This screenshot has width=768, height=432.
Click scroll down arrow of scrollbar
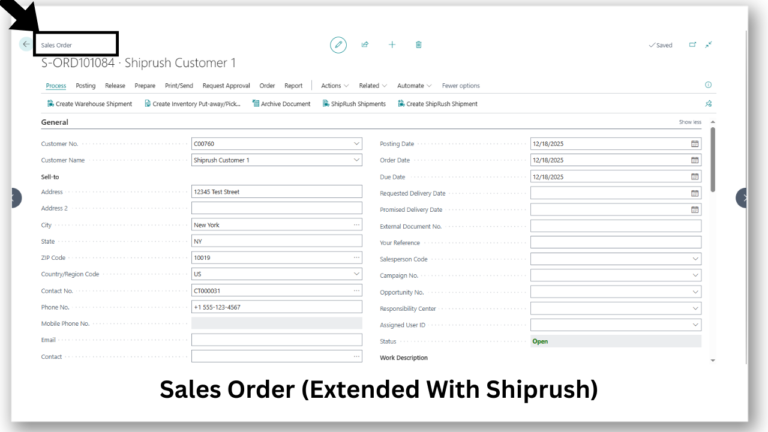[x=713, y=360]
